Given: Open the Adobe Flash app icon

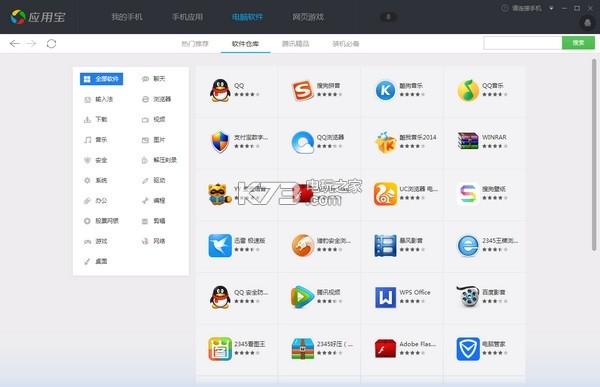Looking at the screenshot, I should tap(385, 348).
